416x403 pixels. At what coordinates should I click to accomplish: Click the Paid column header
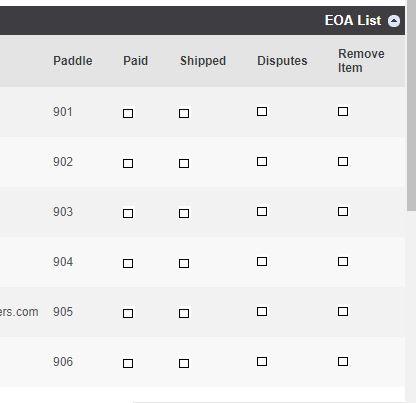[x=135, y=61]
